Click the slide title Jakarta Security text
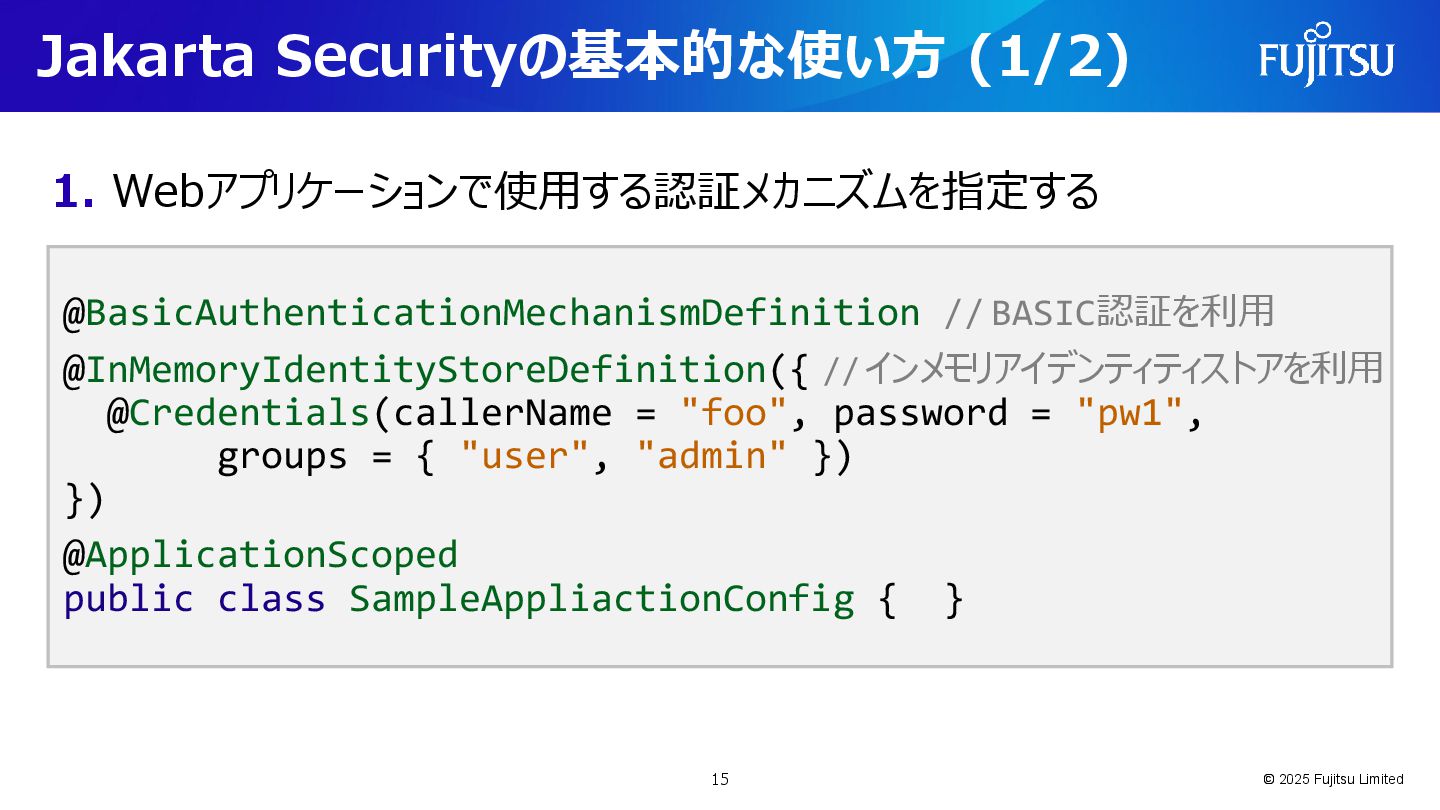1440x810 pixels. tap(583, 57)
